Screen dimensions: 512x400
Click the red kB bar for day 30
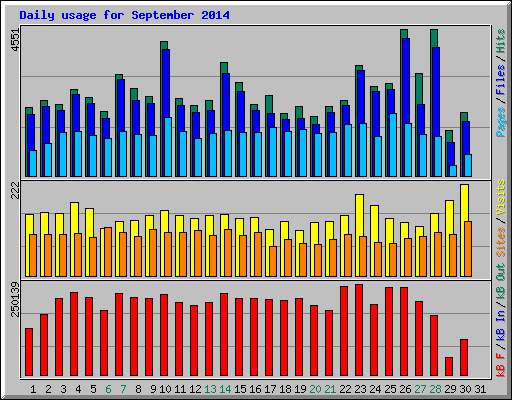(x=464, y=358)
